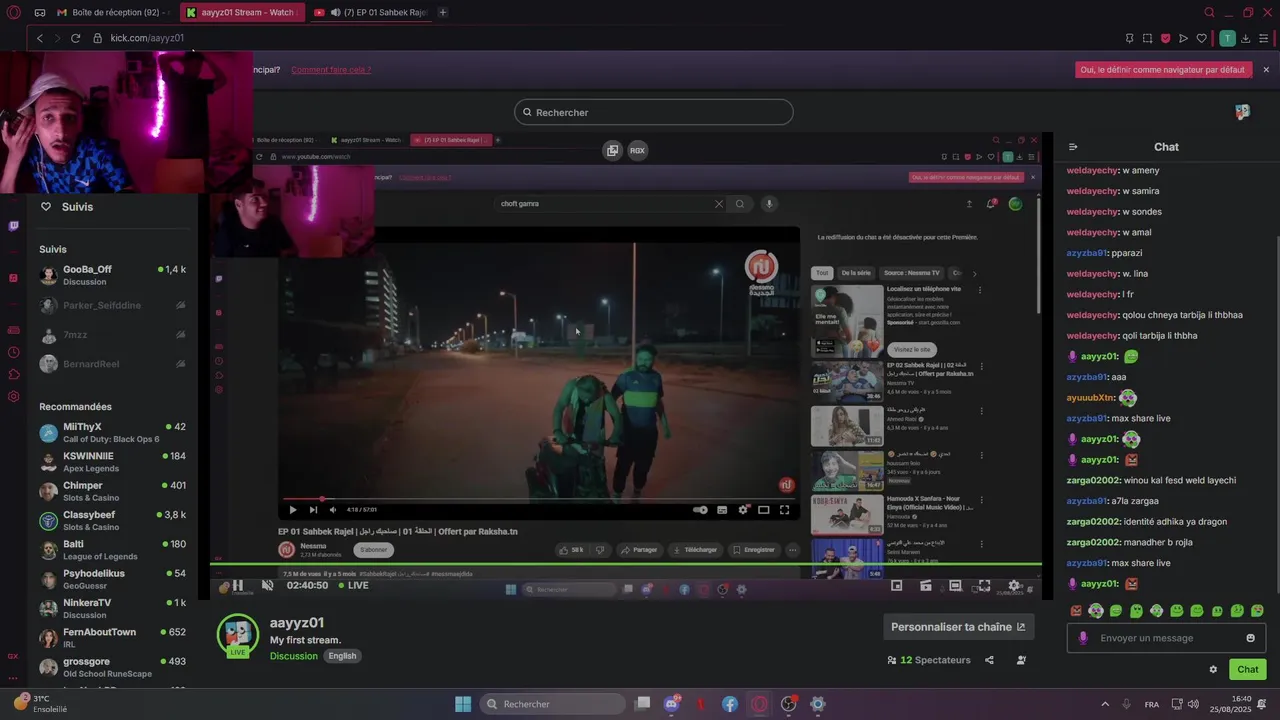Click the user icon beside share
The image size is (1280, 720).
[1021, 660]
